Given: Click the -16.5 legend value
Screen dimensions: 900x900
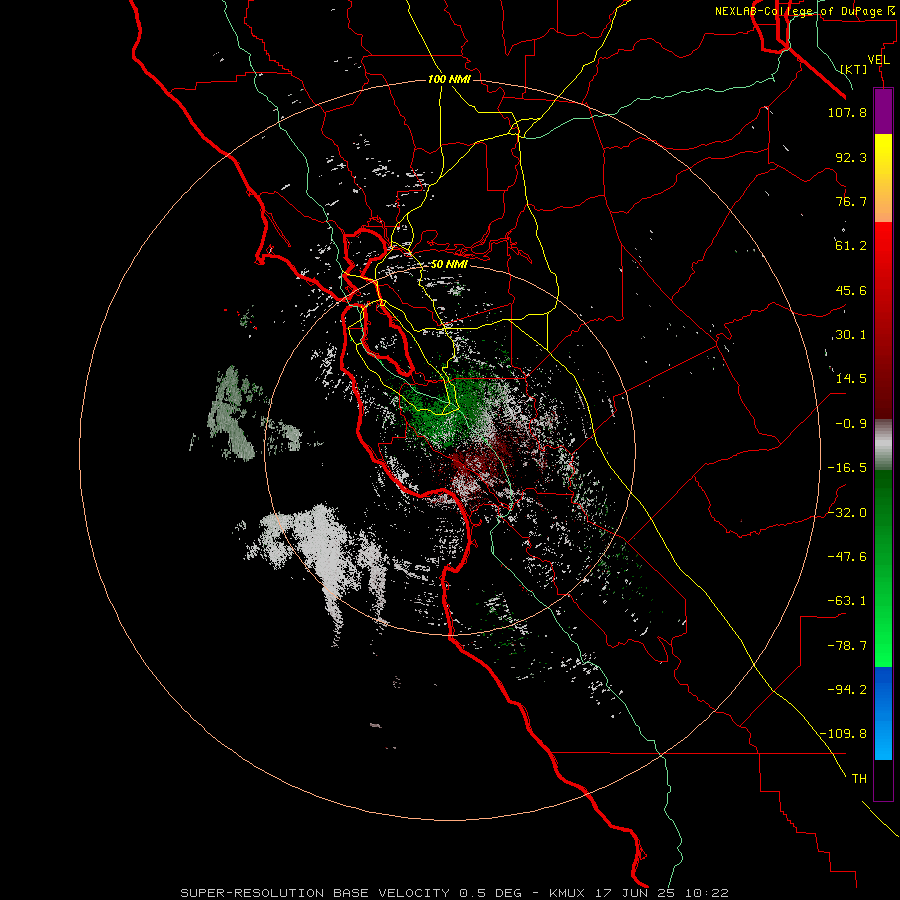Looking at the screenshot, I should (847, 468).
